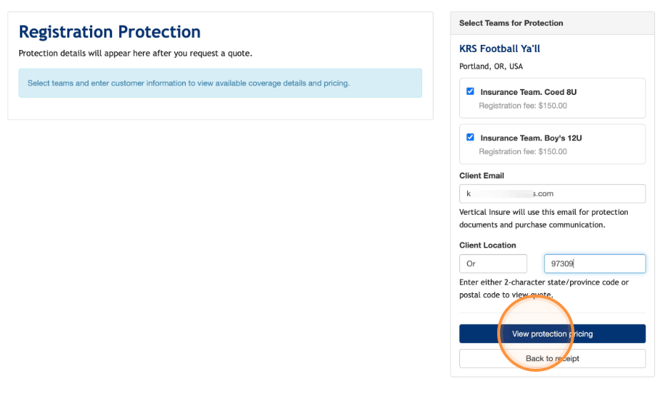Click the Registration Protection page title
Image resolution: width=670 pixels, height=411 pixels.
tap(109, 32)
